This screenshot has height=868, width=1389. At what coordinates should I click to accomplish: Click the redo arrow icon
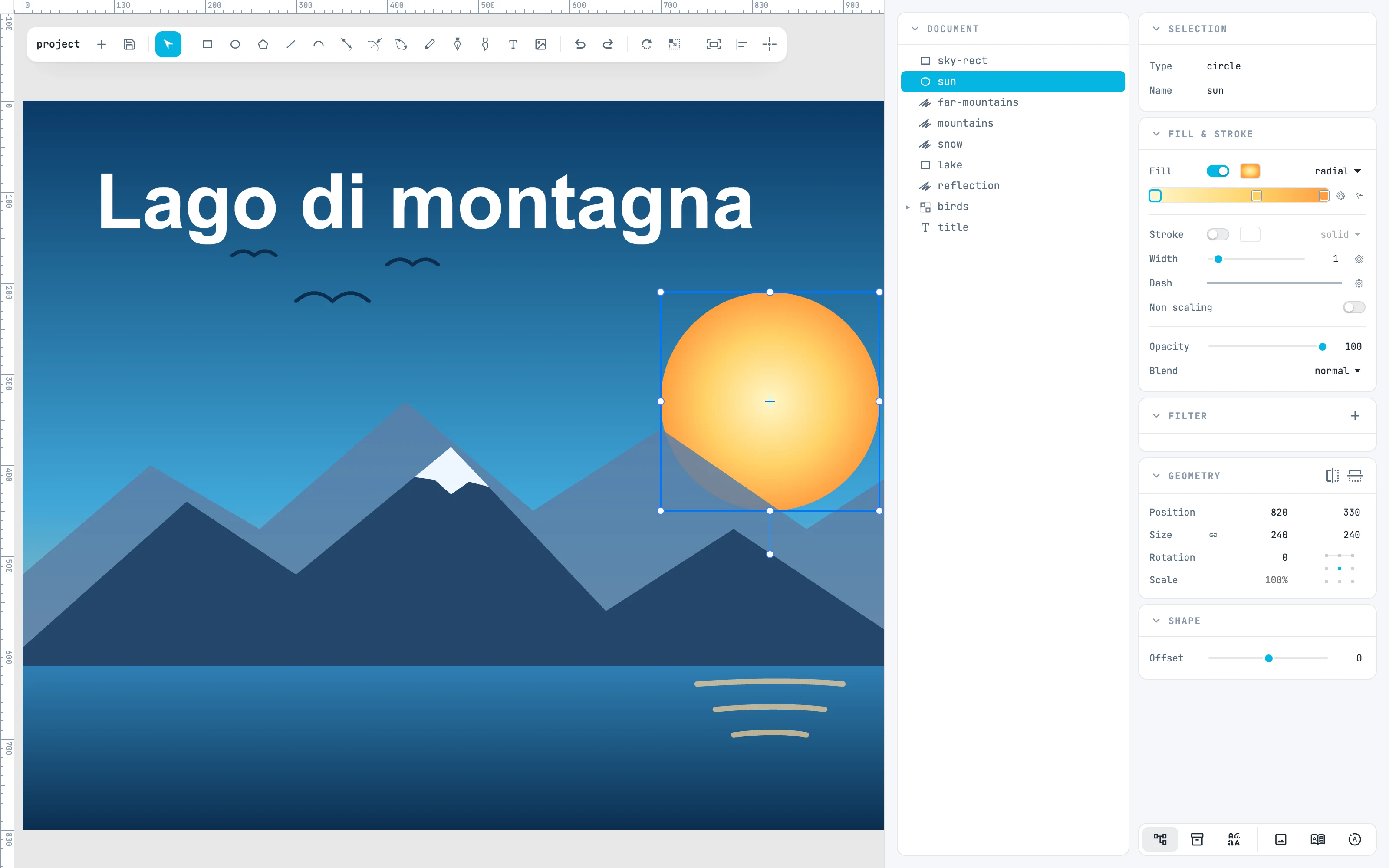pyautogui.click(x=608, y=44)
